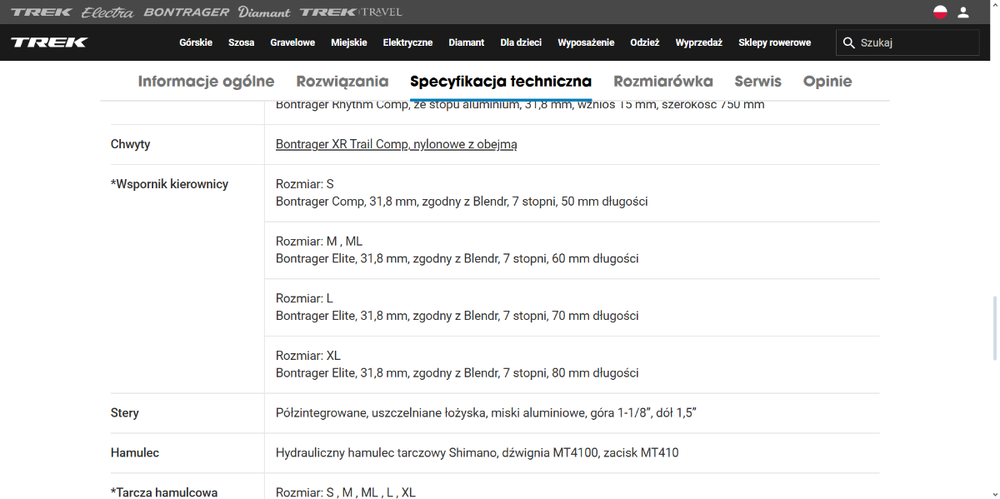Expand the Odzież navigation menu
Image resolution: width=1000 pixels, height=499 pixels.
tap(644, 43)
